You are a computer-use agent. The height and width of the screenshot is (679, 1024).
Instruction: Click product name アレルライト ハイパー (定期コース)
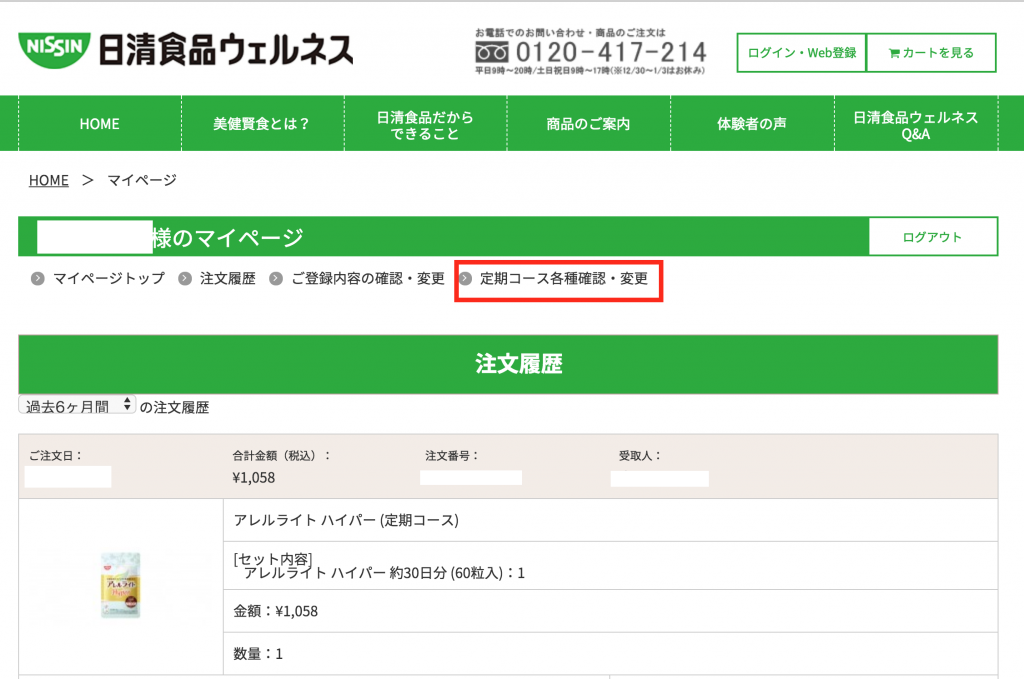(346, 520)
